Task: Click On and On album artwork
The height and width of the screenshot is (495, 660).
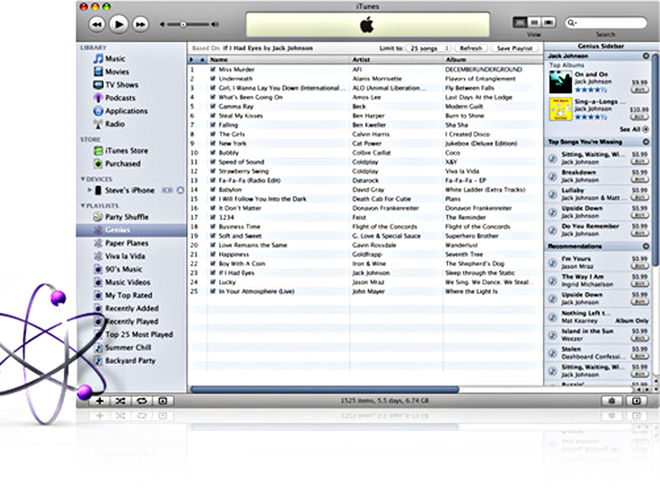Action: pyautogui.click(x=560, y=82)
